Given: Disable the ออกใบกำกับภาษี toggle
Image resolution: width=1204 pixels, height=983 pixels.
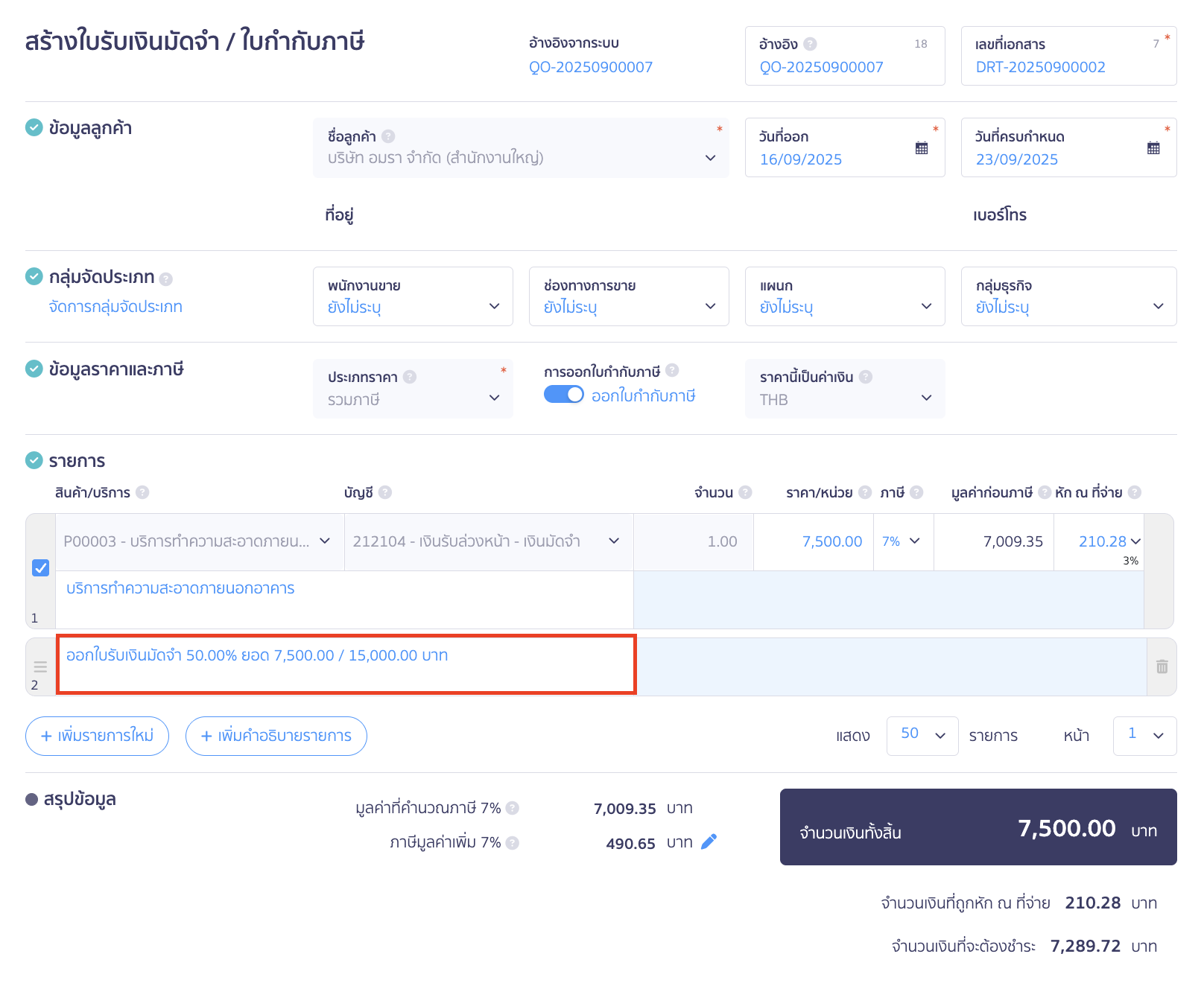Looking at the screenshot, I should 564,395.
